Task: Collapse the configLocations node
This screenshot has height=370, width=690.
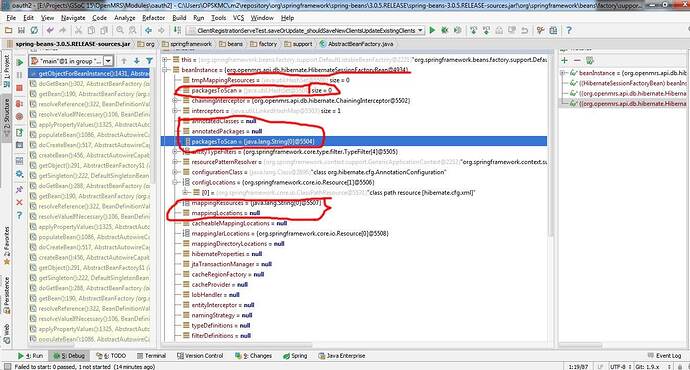Action: [175, 182]
